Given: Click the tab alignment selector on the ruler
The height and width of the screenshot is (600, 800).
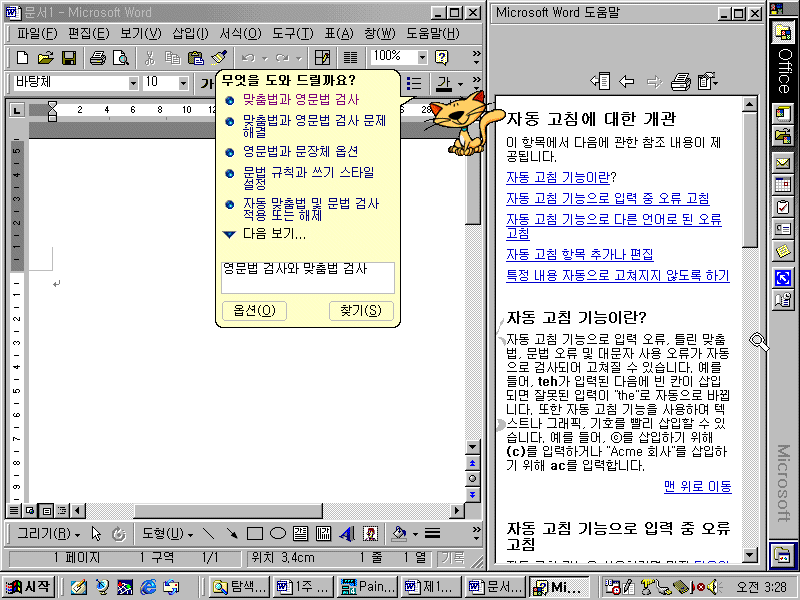Looking at the screenshot, I should (17, 110).
